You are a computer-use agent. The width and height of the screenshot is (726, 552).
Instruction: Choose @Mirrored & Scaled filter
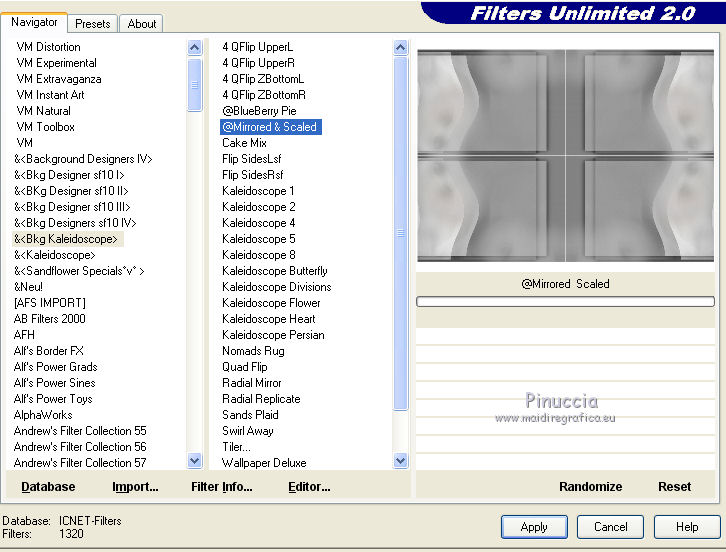point(270,127)
